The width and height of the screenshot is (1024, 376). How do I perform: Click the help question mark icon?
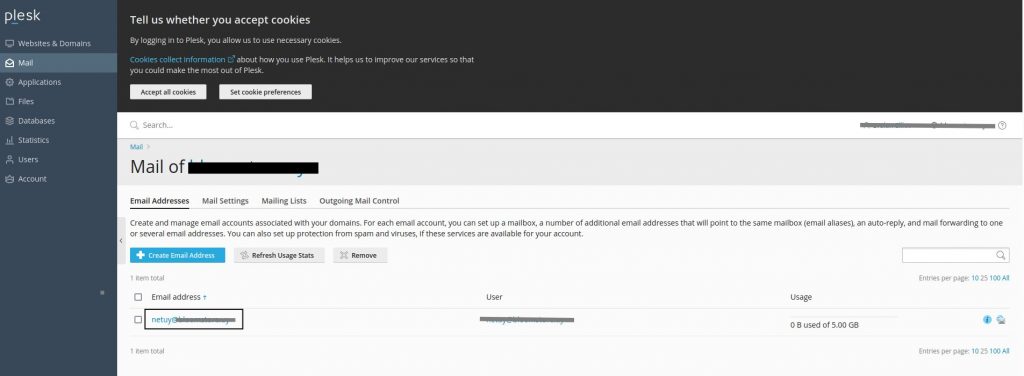point(1002,125)
